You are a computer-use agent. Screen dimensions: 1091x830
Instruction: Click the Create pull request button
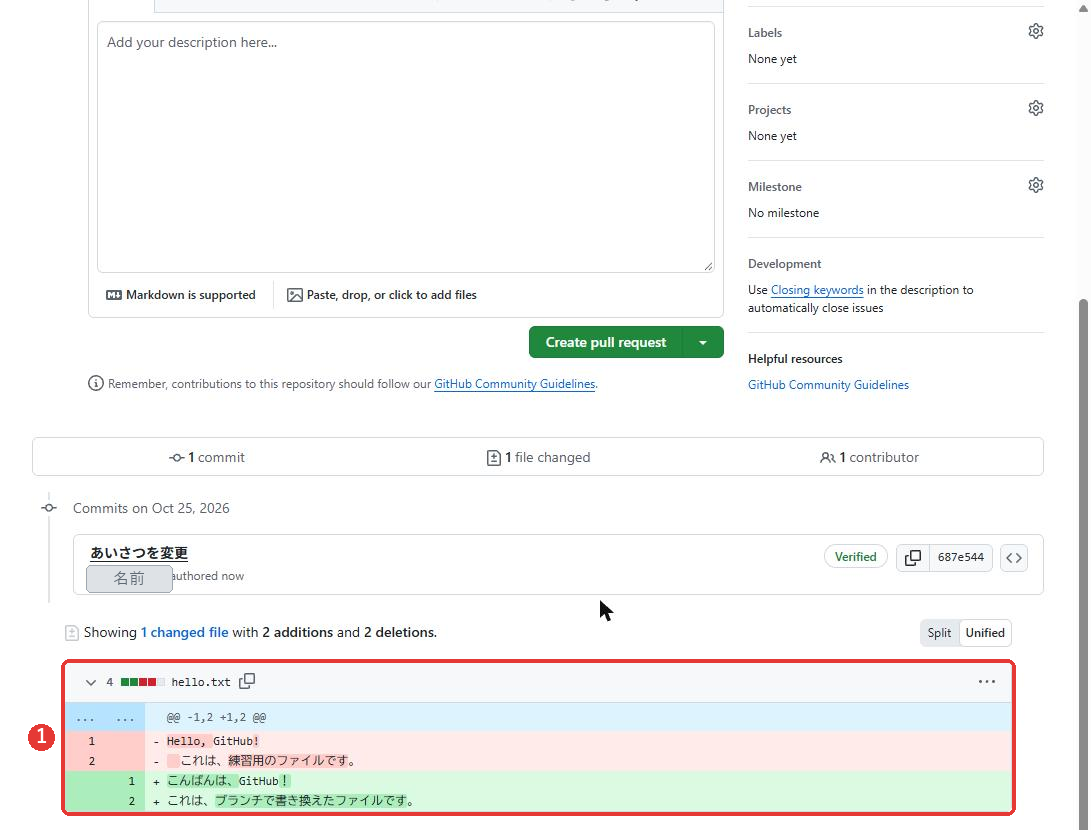coord(605,342)
